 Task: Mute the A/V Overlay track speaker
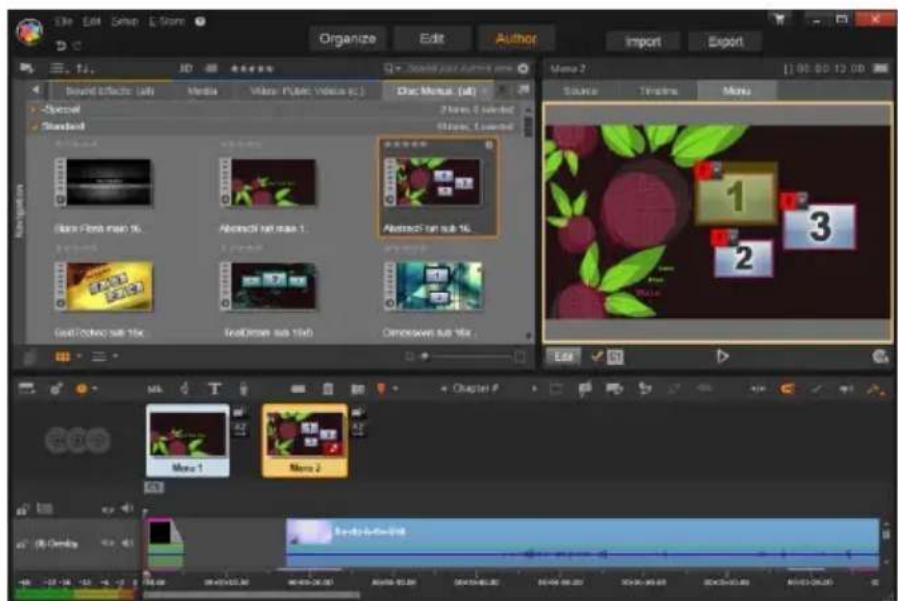pos(127,543)
